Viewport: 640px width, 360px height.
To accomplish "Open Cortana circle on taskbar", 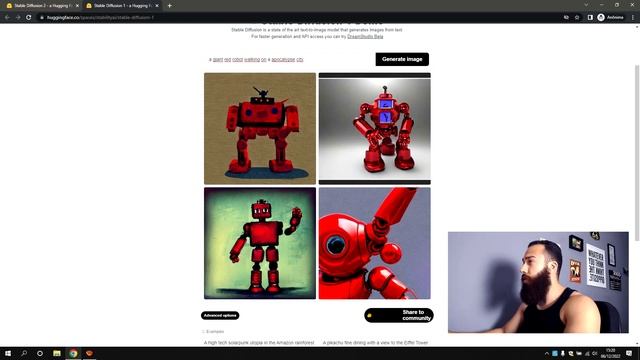I will click(x=40, y=353).
